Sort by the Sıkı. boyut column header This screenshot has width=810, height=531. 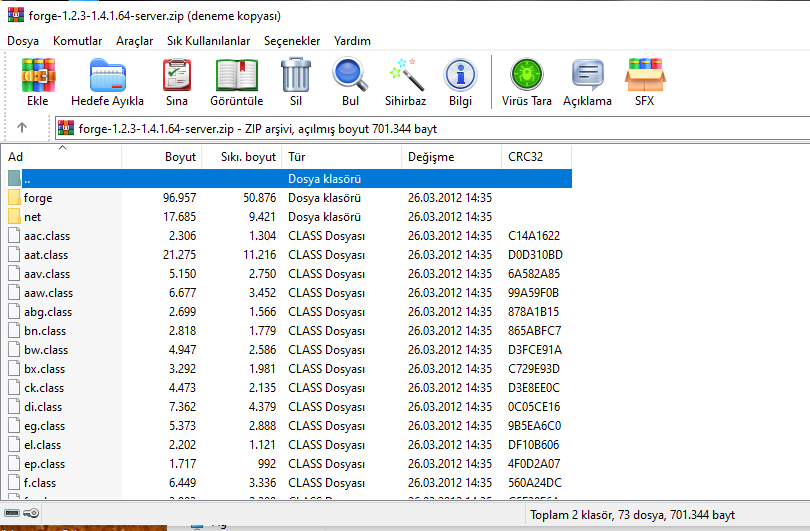tap(242, 157)
